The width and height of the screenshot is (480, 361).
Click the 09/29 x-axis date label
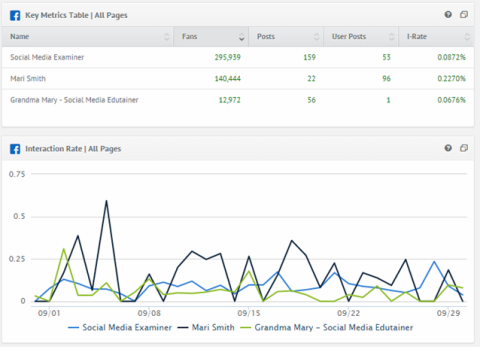pos(448,313)
